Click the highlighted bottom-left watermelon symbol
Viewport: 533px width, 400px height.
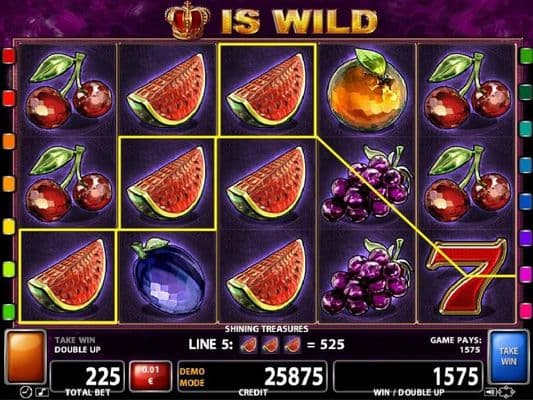68,276
